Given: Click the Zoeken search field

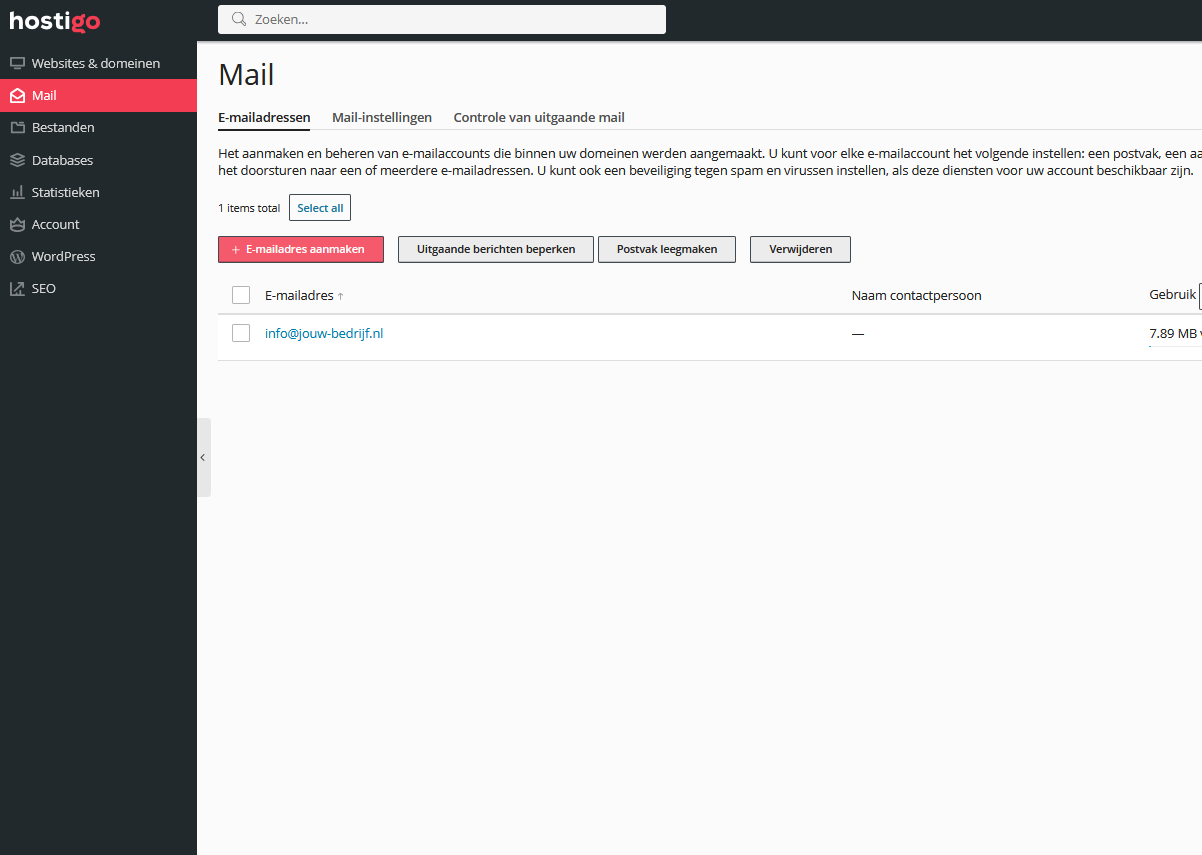Looking at the screenshot, I should [442, 19].
